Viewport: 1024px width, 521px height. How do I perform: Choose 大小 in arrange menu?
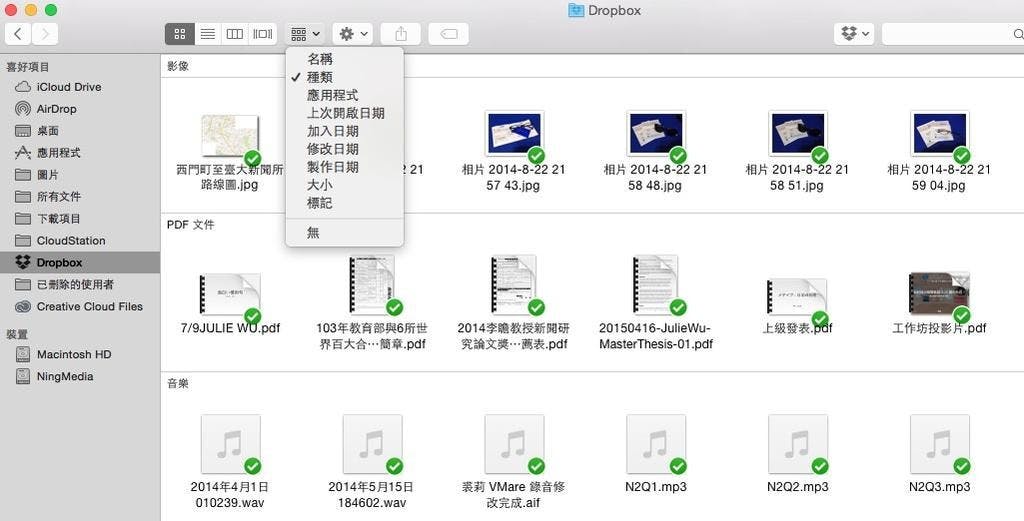[x=345, y=185]
